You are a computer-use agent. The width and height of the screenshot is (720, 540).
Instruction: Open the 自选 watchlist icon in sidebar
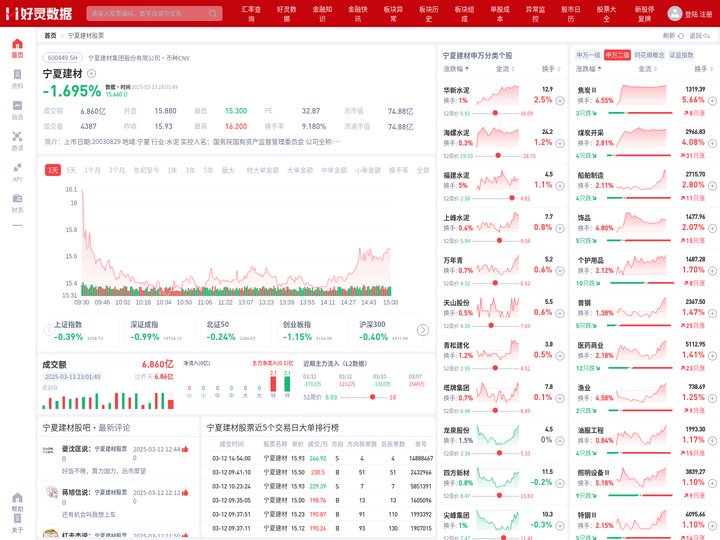[x=17, y=106]
